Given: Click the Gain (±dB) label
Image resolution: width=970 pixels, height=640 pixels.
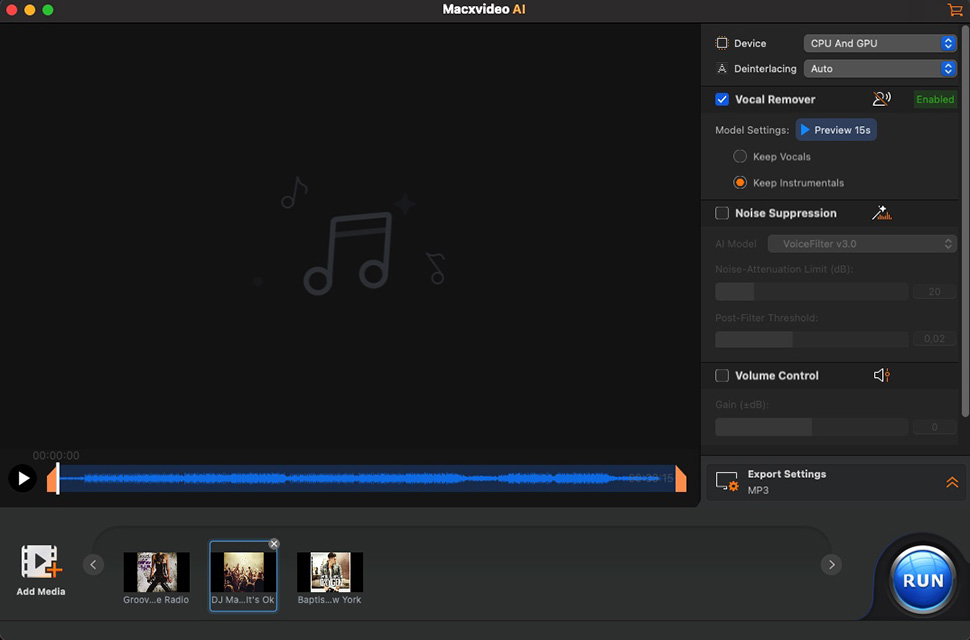Looking at the screenshot, I should pyautogui.click(x=742, y=404).
